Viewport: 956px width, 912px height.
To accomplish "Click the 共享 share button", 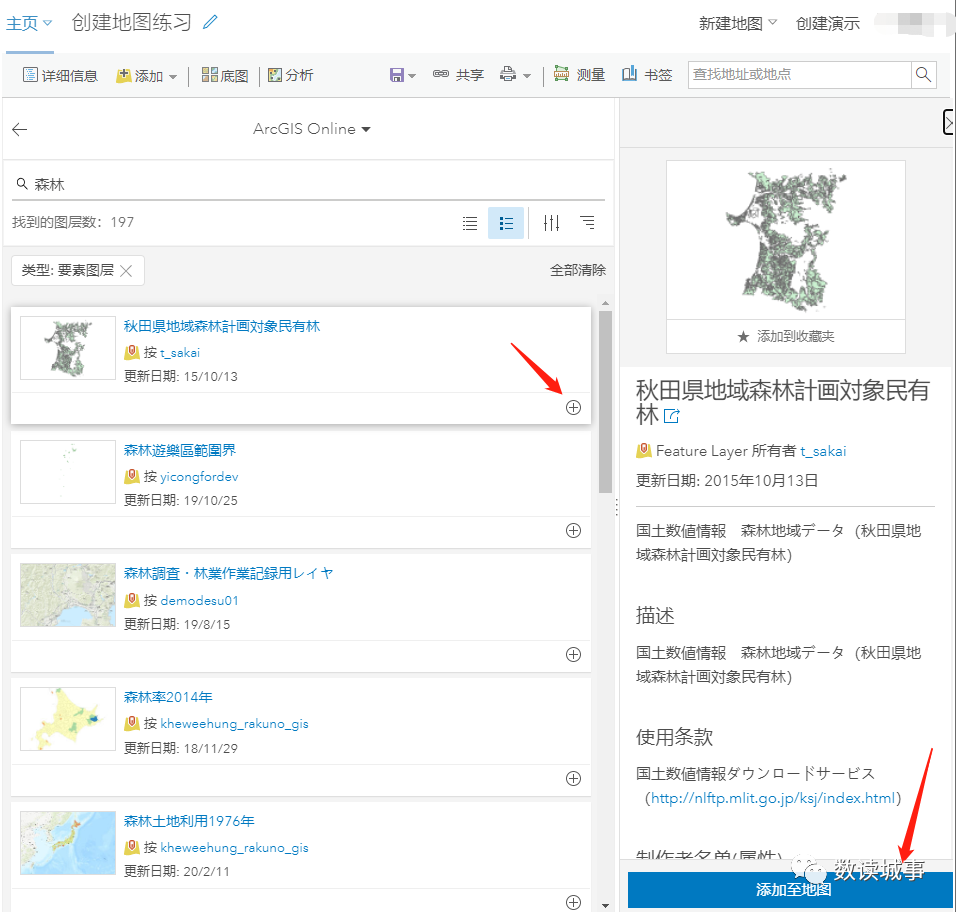I will tap(458, 74).
